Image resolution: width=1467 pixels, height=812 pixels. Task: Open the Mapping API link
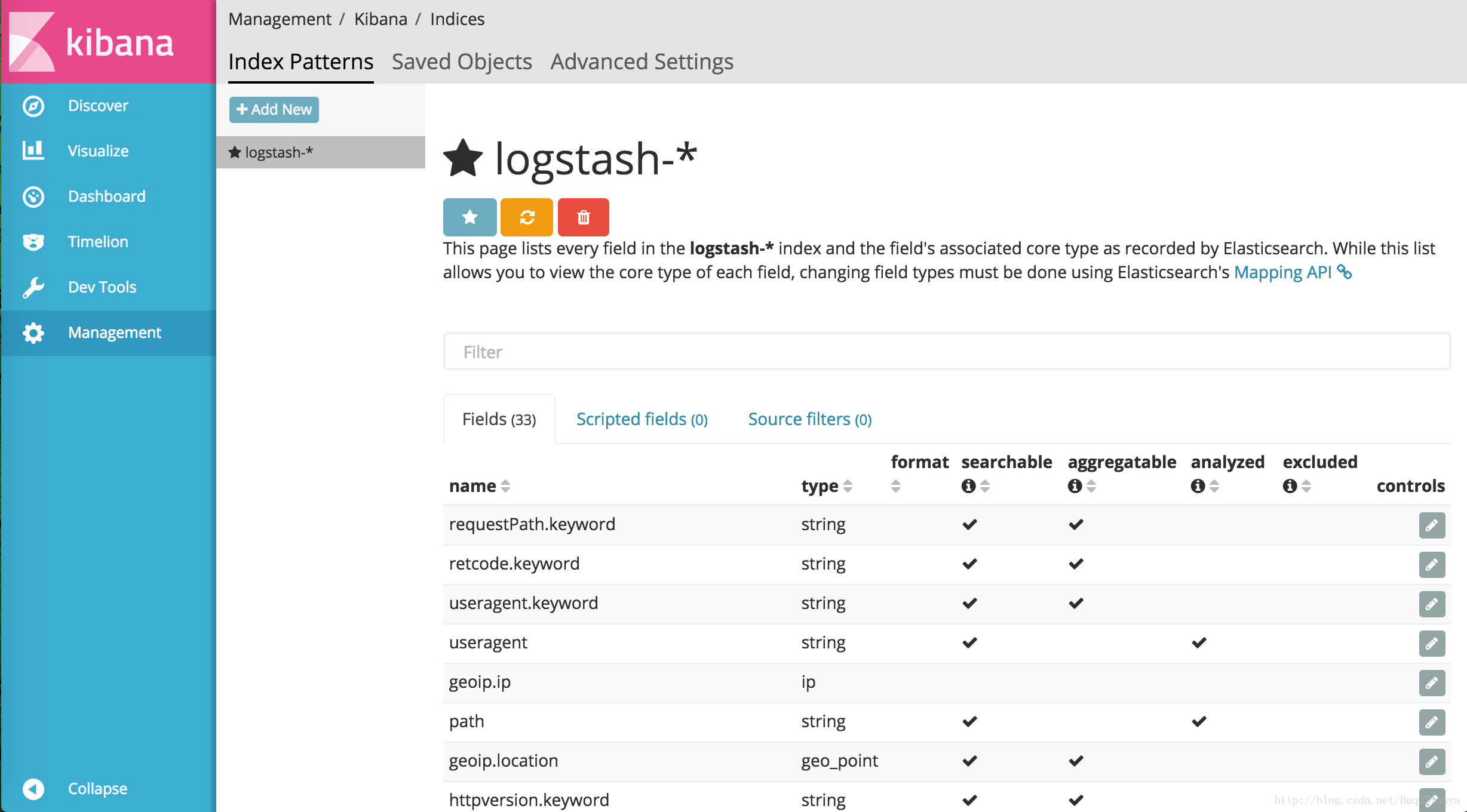pyautogui.click(x=1283, y=272)
